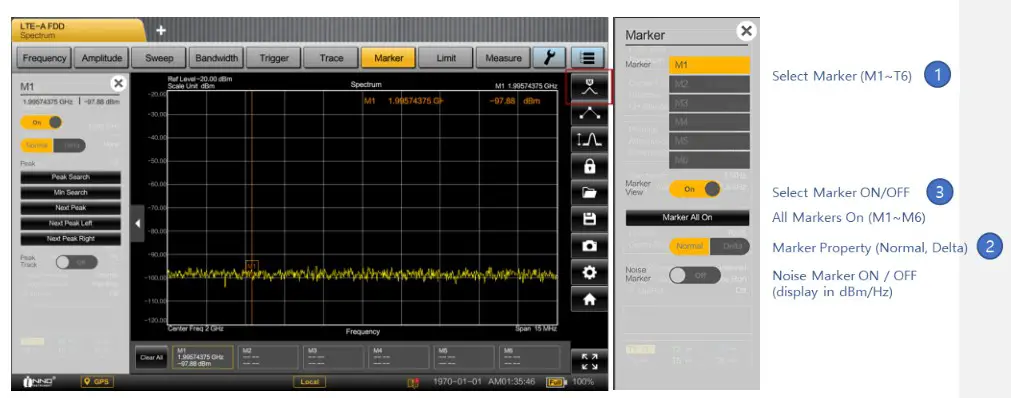Select Delta in Marker panel property
Viewport: 1011px width, 398px height.
click(x=730, y=246)
